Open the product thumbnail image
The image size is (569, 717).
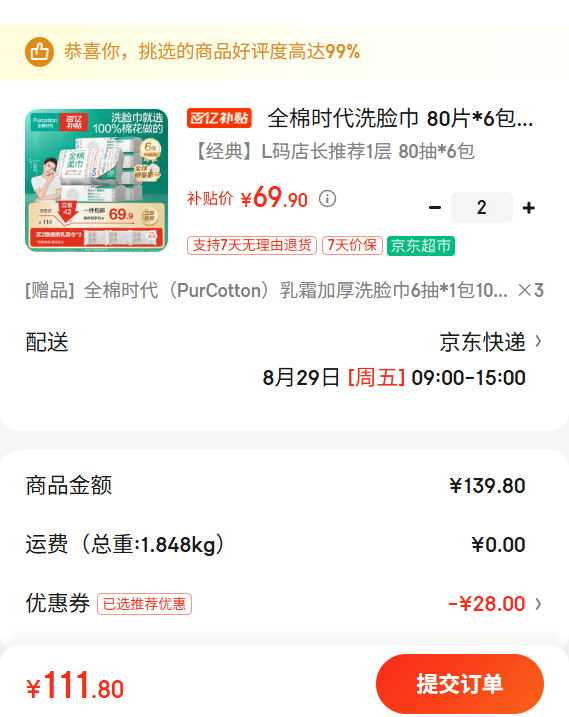click(x=97, y=180)
